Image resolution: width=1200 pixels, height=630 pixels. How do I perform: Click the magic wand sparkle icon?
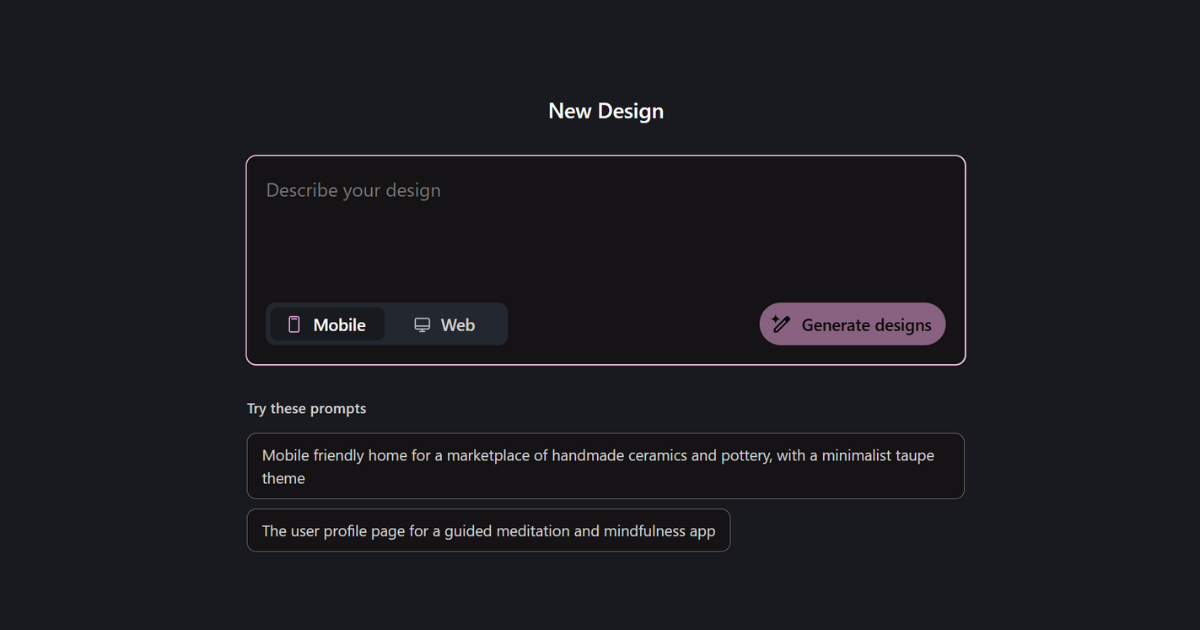pyautogui.click(x=781, y=324)
